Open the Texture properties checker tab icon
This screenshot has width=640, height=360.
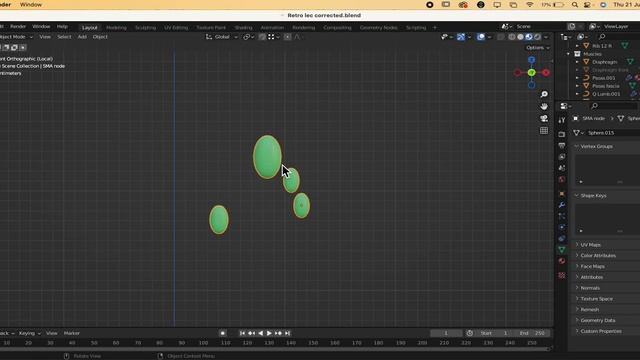[562, 276]
